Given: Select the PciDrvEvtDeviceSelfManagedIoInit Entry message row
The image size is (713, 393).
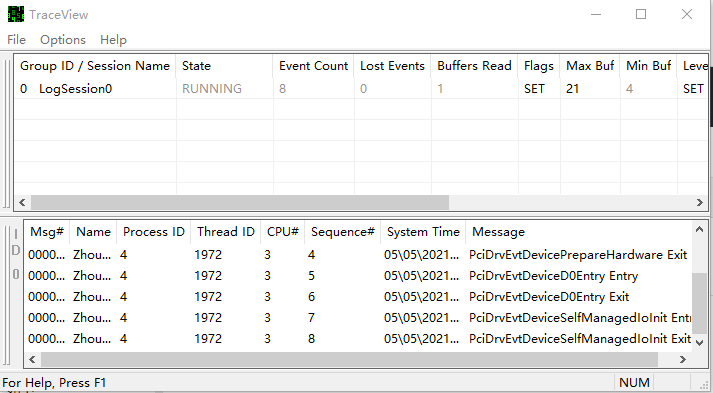Looking at the screenshot, I should click(358, 317).
